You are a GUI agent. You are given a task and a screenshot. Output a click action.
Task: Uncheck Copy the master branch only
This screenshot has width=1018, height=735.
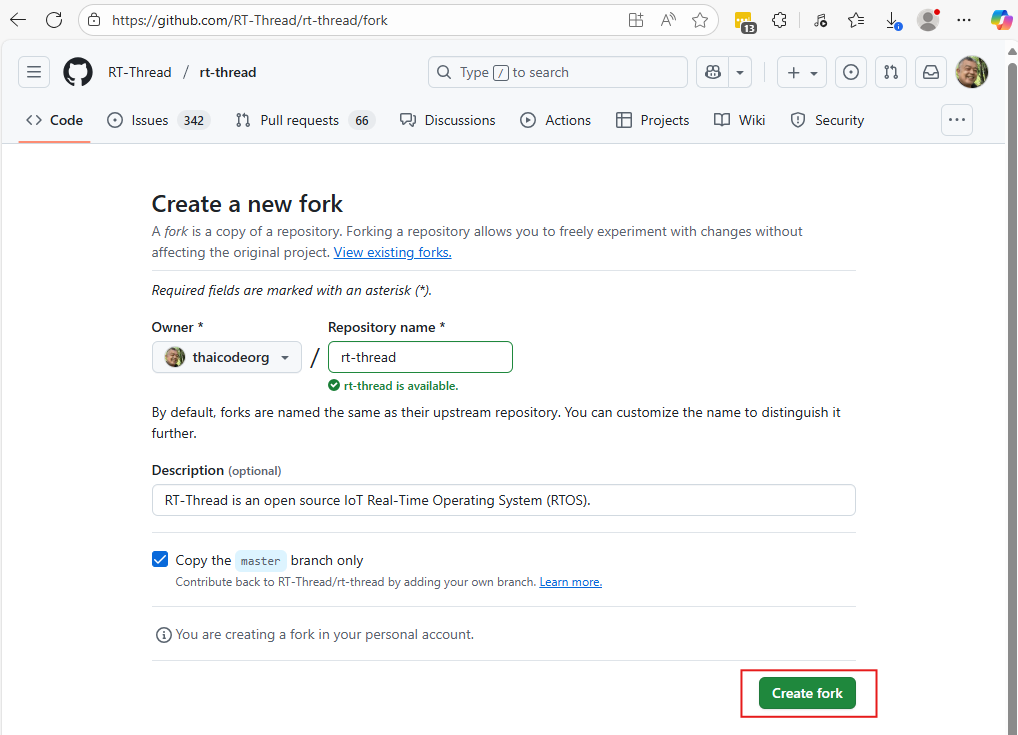coord(160,560)
